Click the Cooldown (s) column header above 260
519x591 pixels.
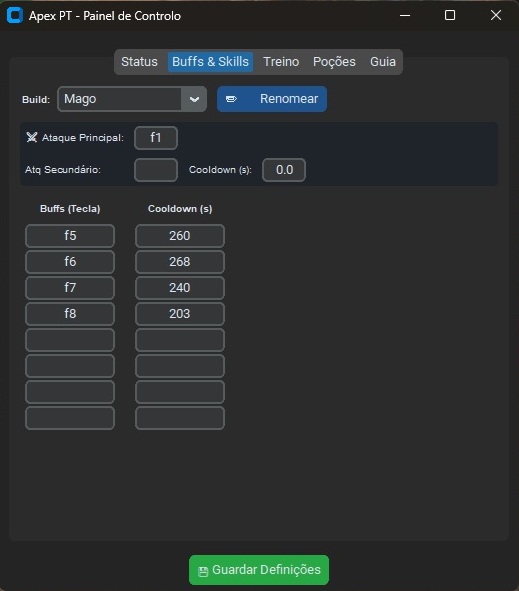180,209
